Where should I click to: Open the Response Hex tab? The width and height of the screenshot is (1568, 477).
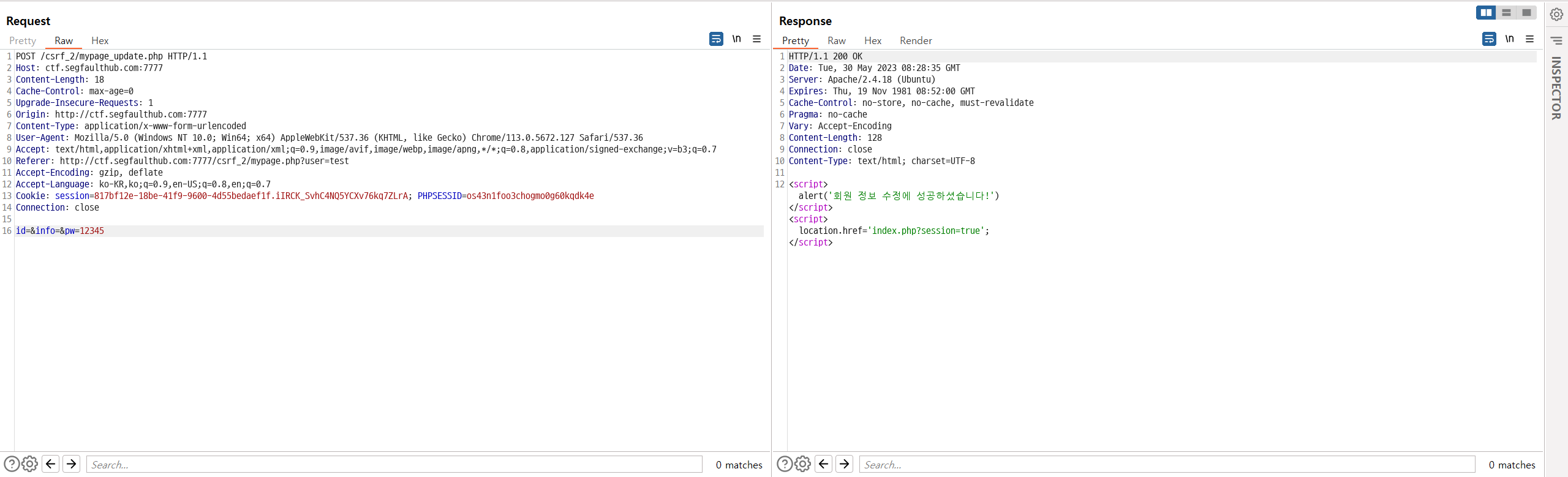pyautogui.click(x=873, y=40)
